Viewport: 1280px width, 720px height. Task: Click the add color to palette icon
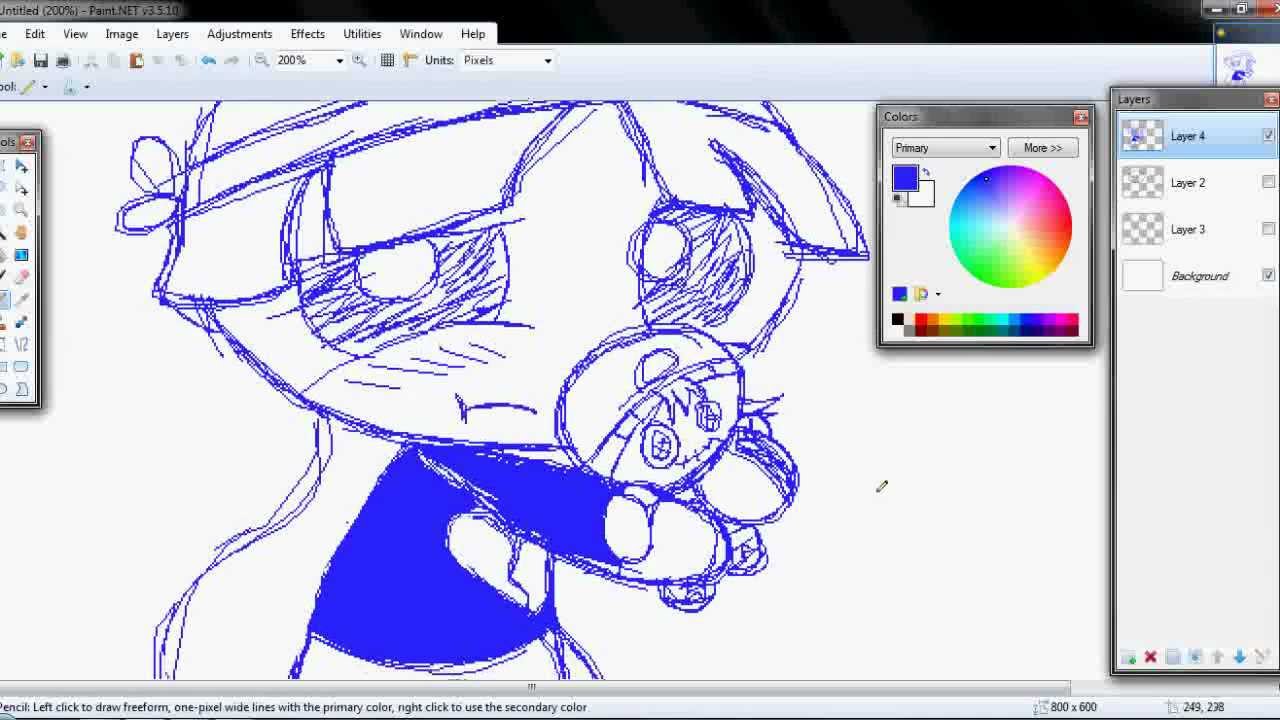coord(899,294)
